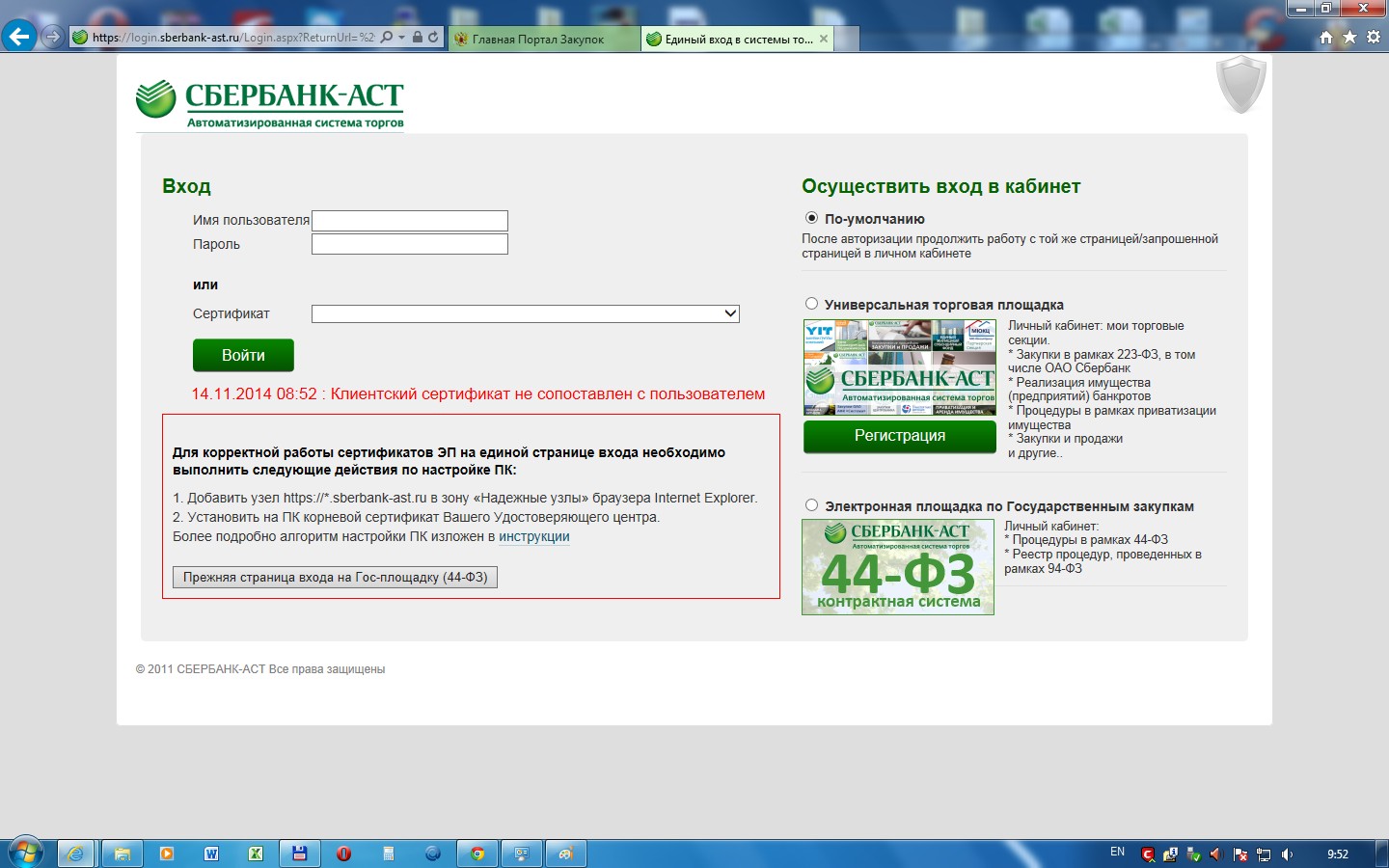Open browser Tools gear icon
Screen dimensions: 1389x868
[x=1374, y=37]
